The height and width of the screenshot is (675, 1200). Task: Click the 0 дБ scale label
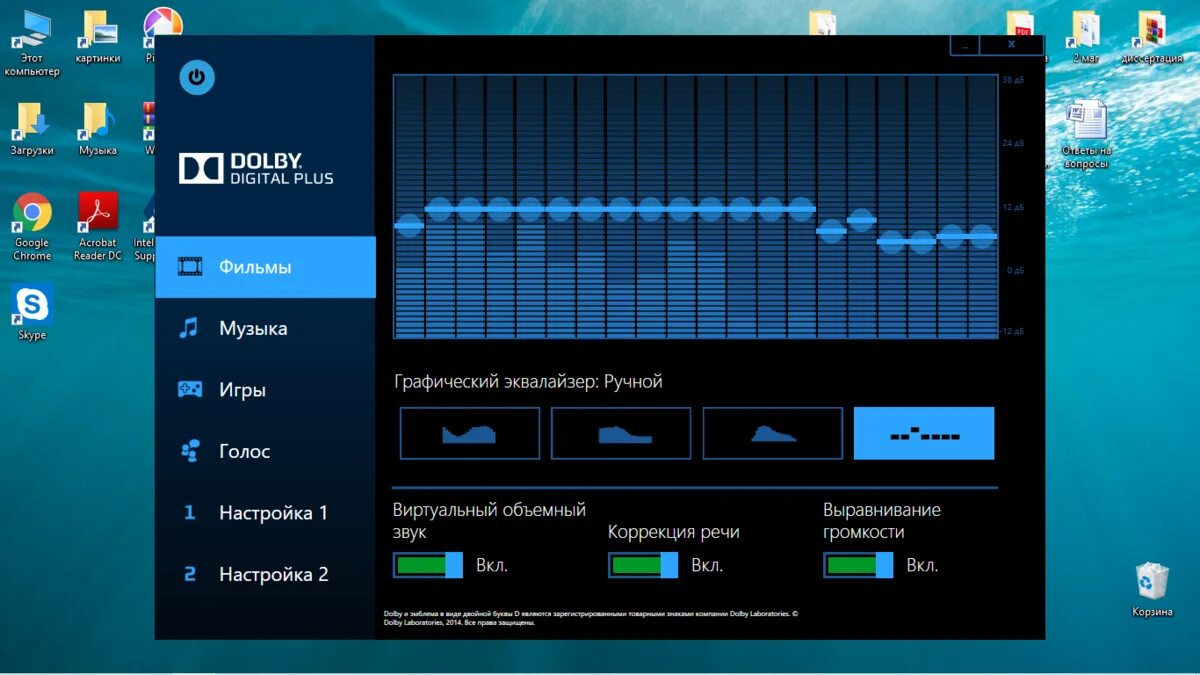point(1015,270)
